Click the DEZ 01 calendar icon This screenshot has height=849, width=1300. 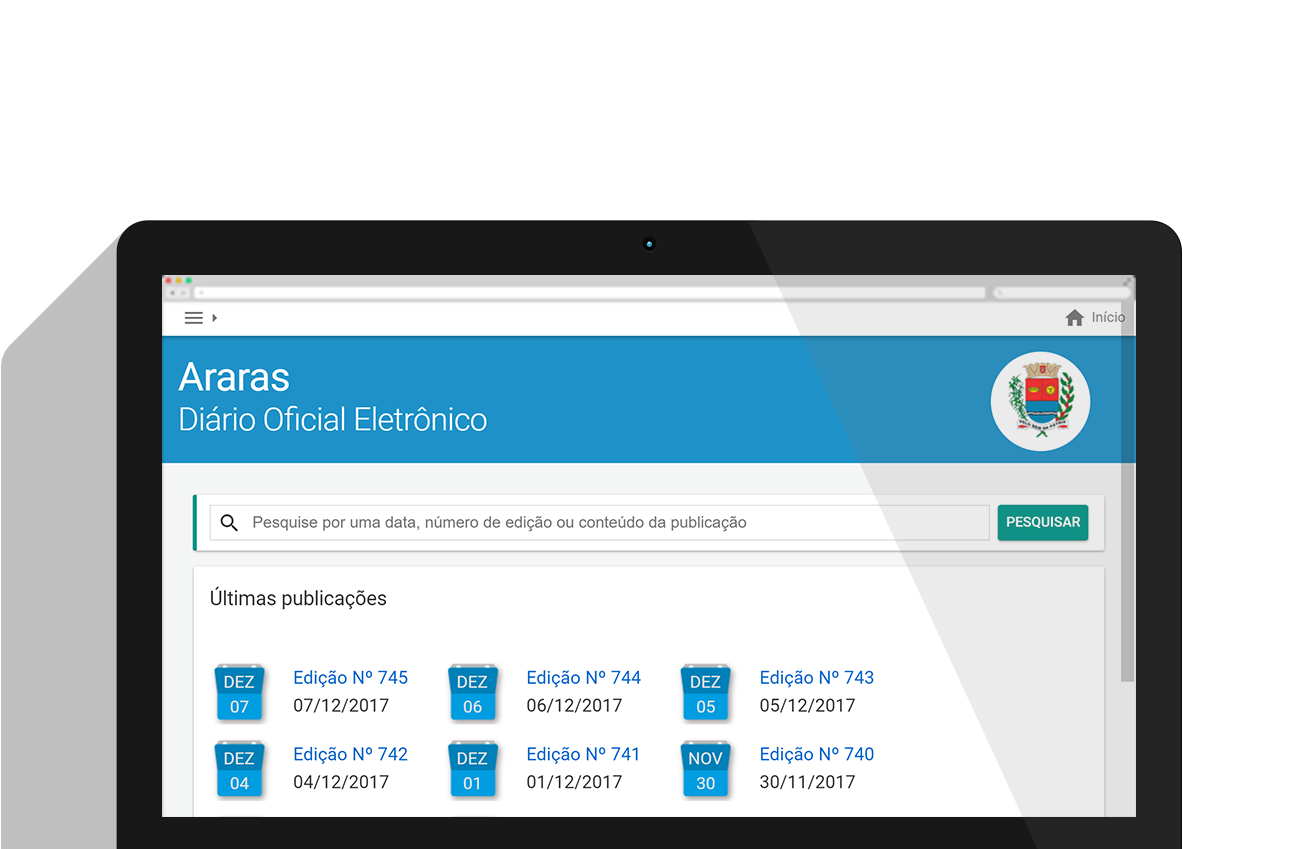[472, 770]
